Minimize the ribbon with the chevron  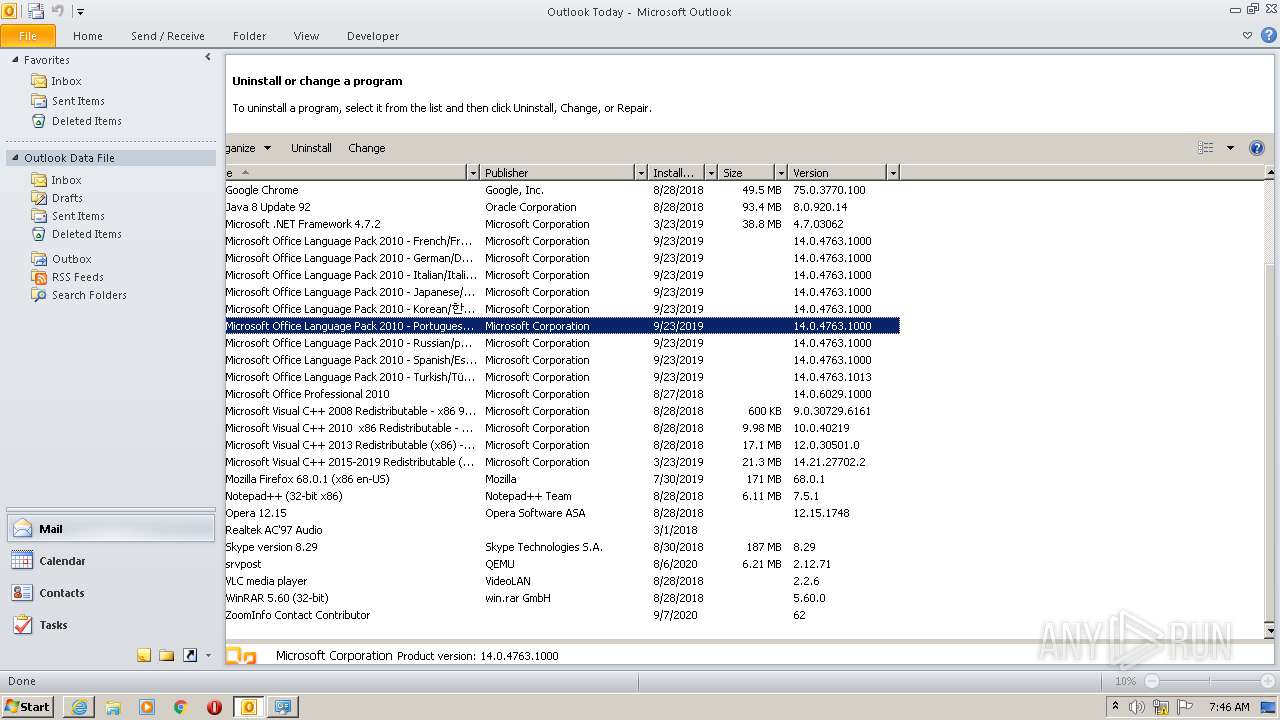[1247, 35]
